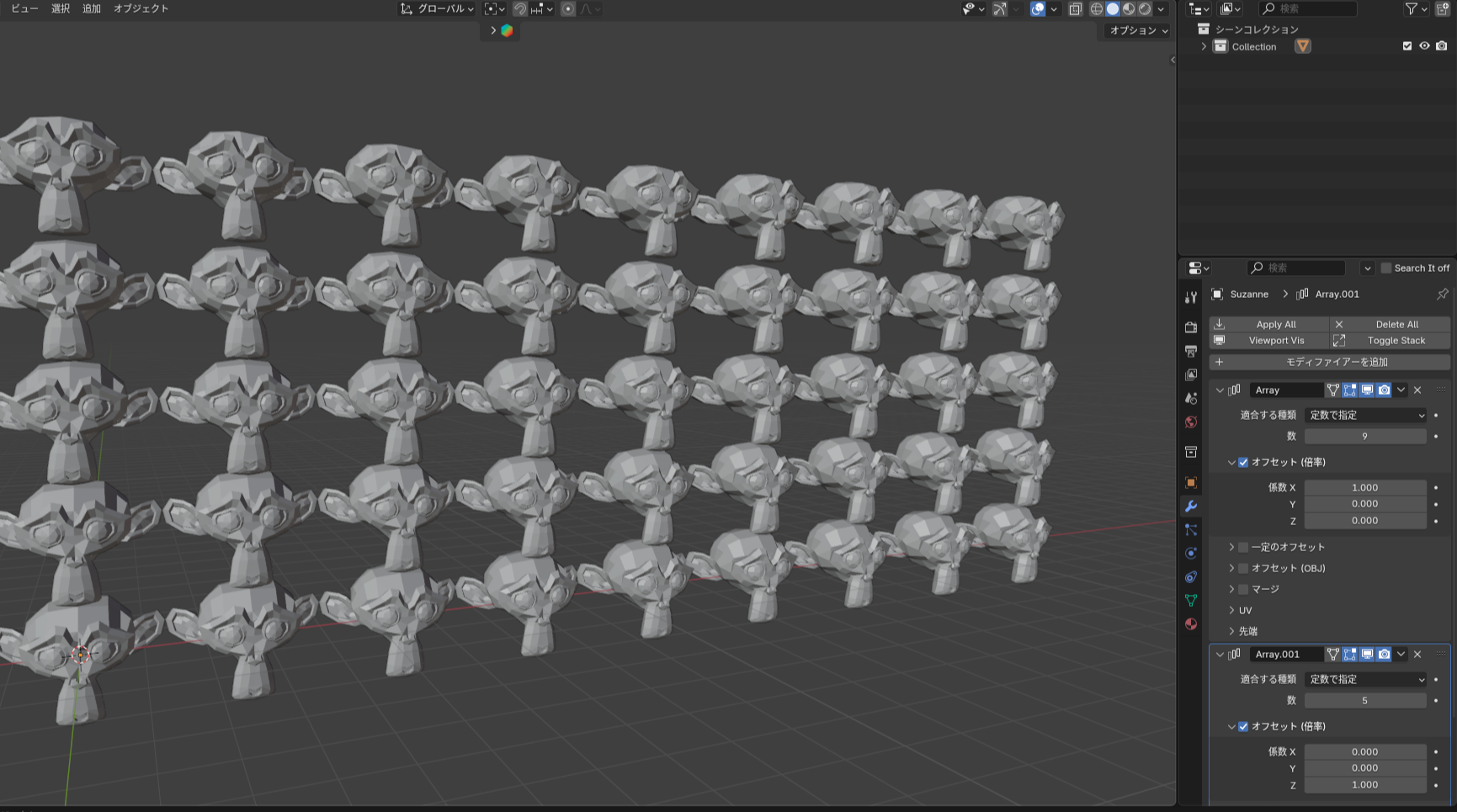1457x812 pixels.
Task: Enable 一定のオフセット checkbox
Action: pos(1243,547)
